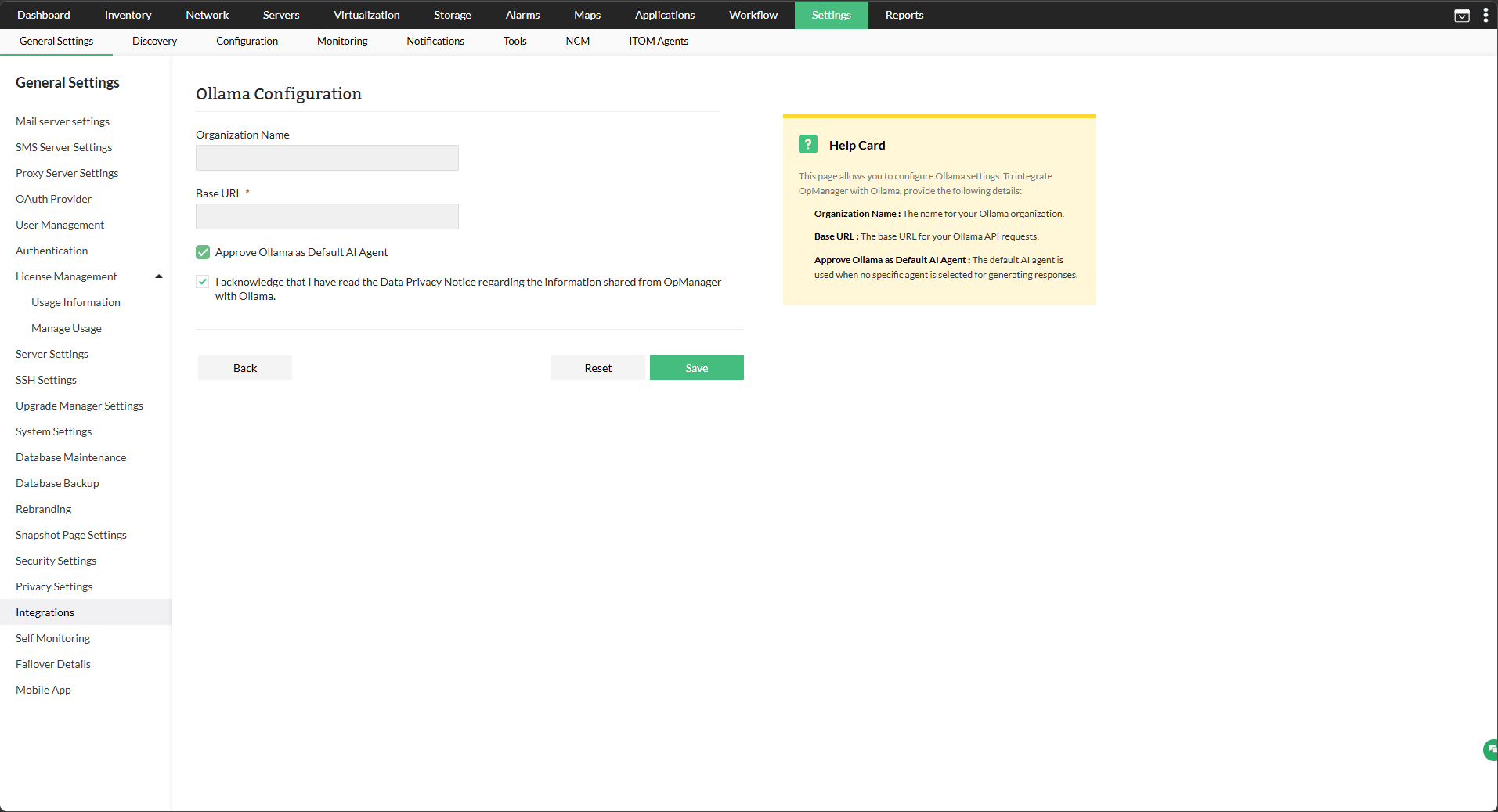Open the Monitoring tab
1498x812 pixels.
(x=342, y=41)
